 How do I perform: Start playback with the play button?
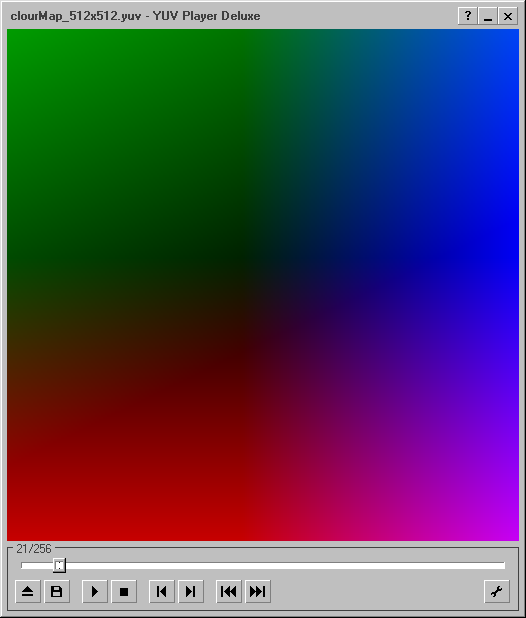tap(95, 591)
